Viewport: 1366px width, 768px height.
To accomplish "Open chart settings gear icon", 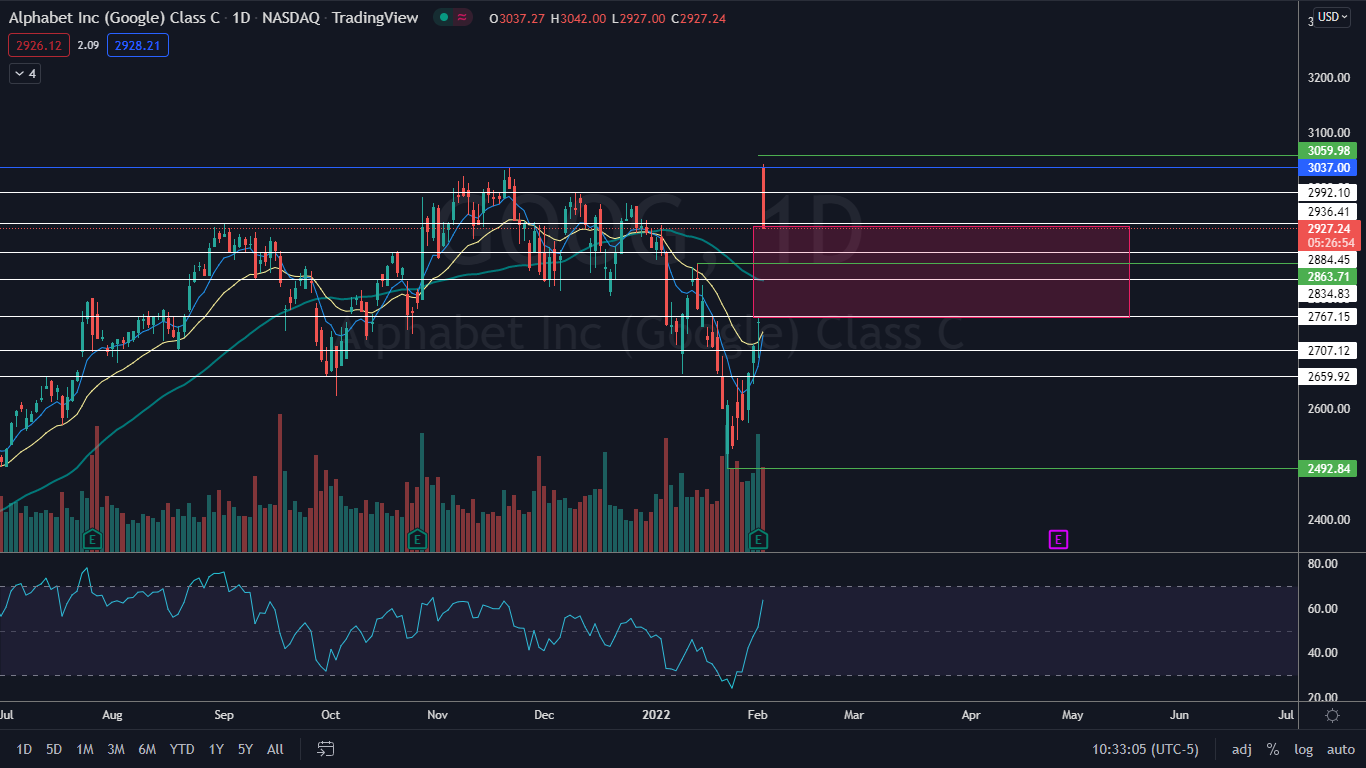I will click(x=1332, y=715).
